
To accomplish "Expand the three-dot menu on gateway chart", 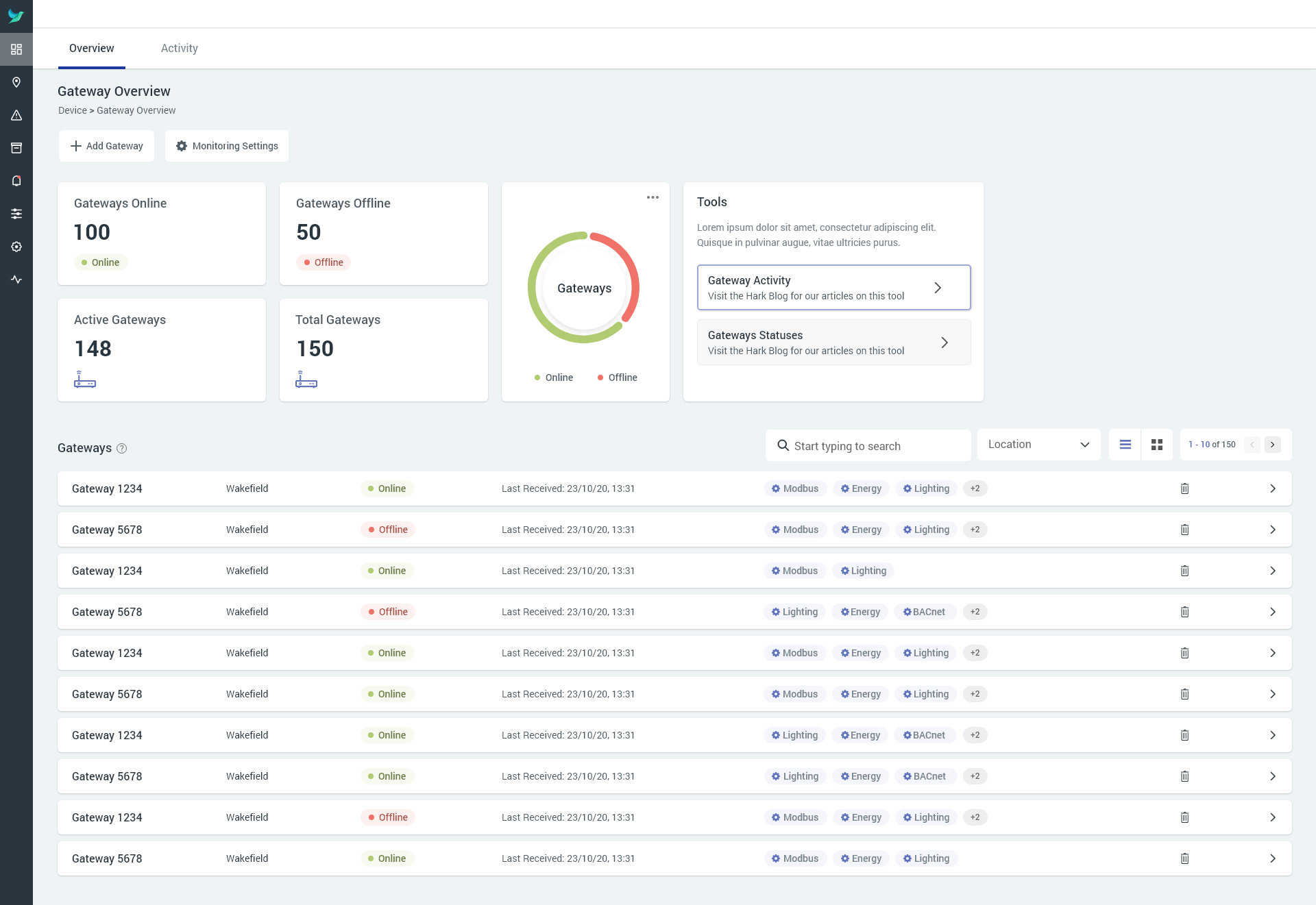I will (653, 197).
